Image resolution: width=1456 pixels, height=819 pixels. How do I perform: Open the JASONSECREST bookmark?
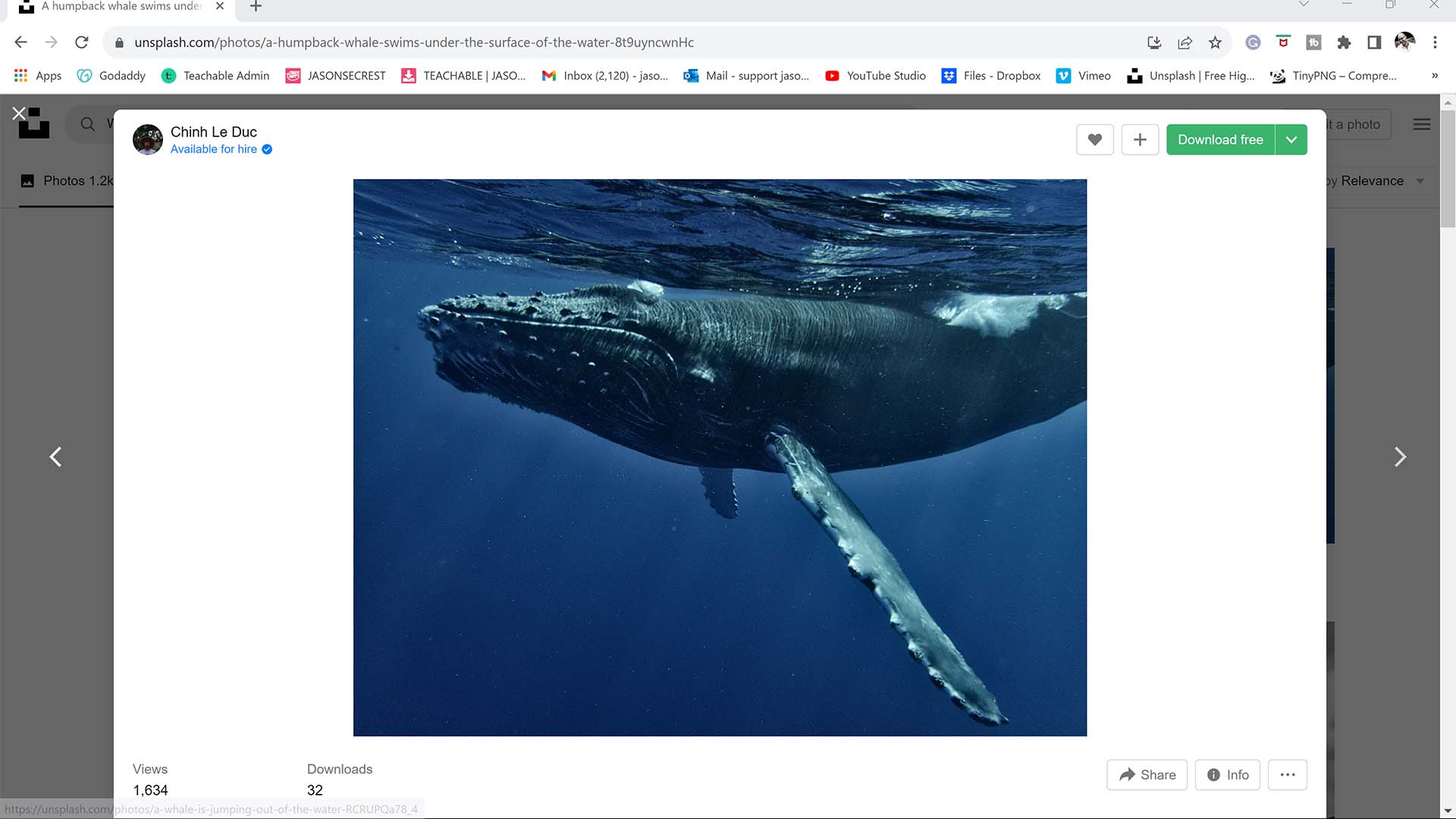[x=335, y=76]
